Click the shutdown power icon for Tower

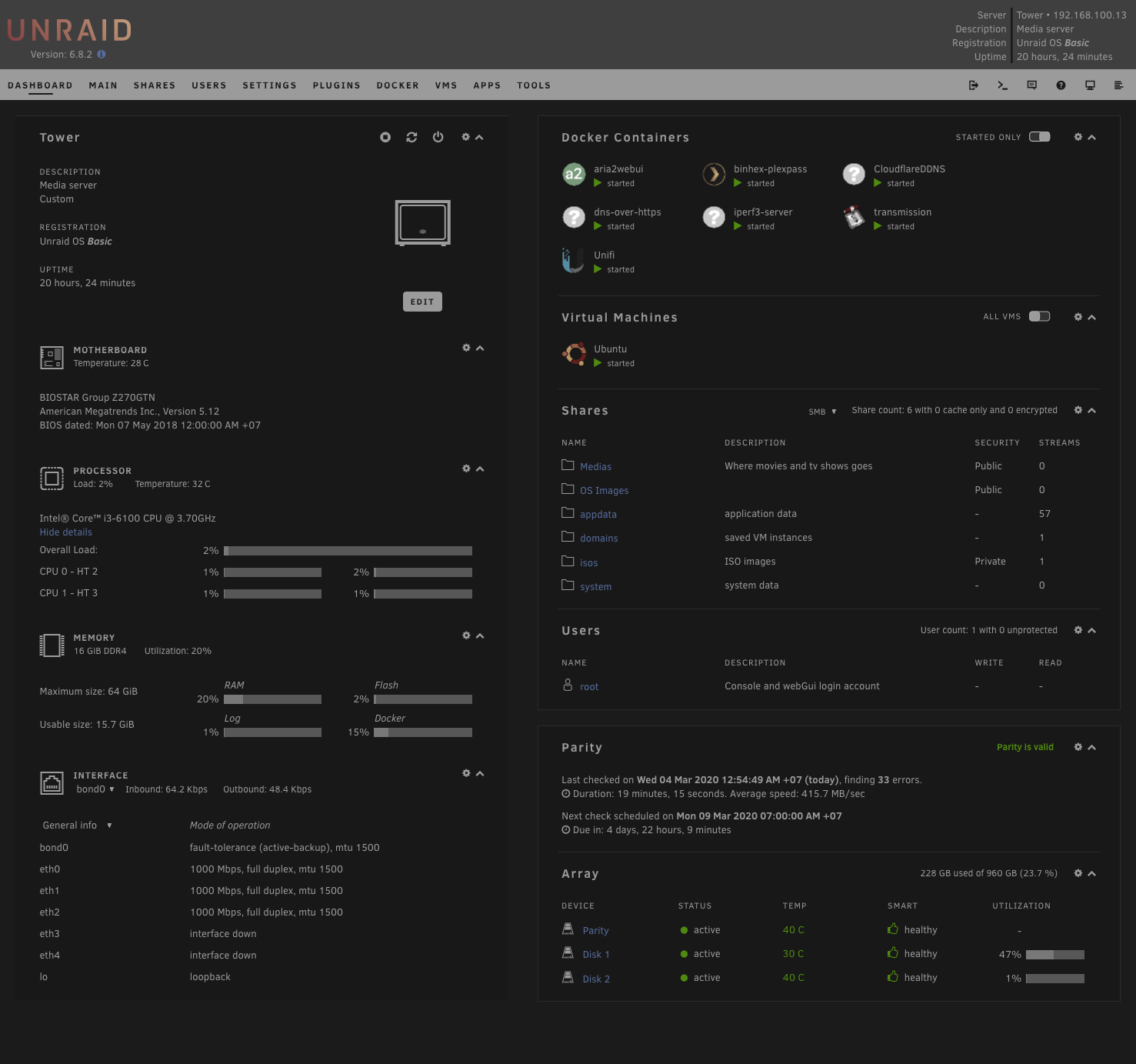438,137
